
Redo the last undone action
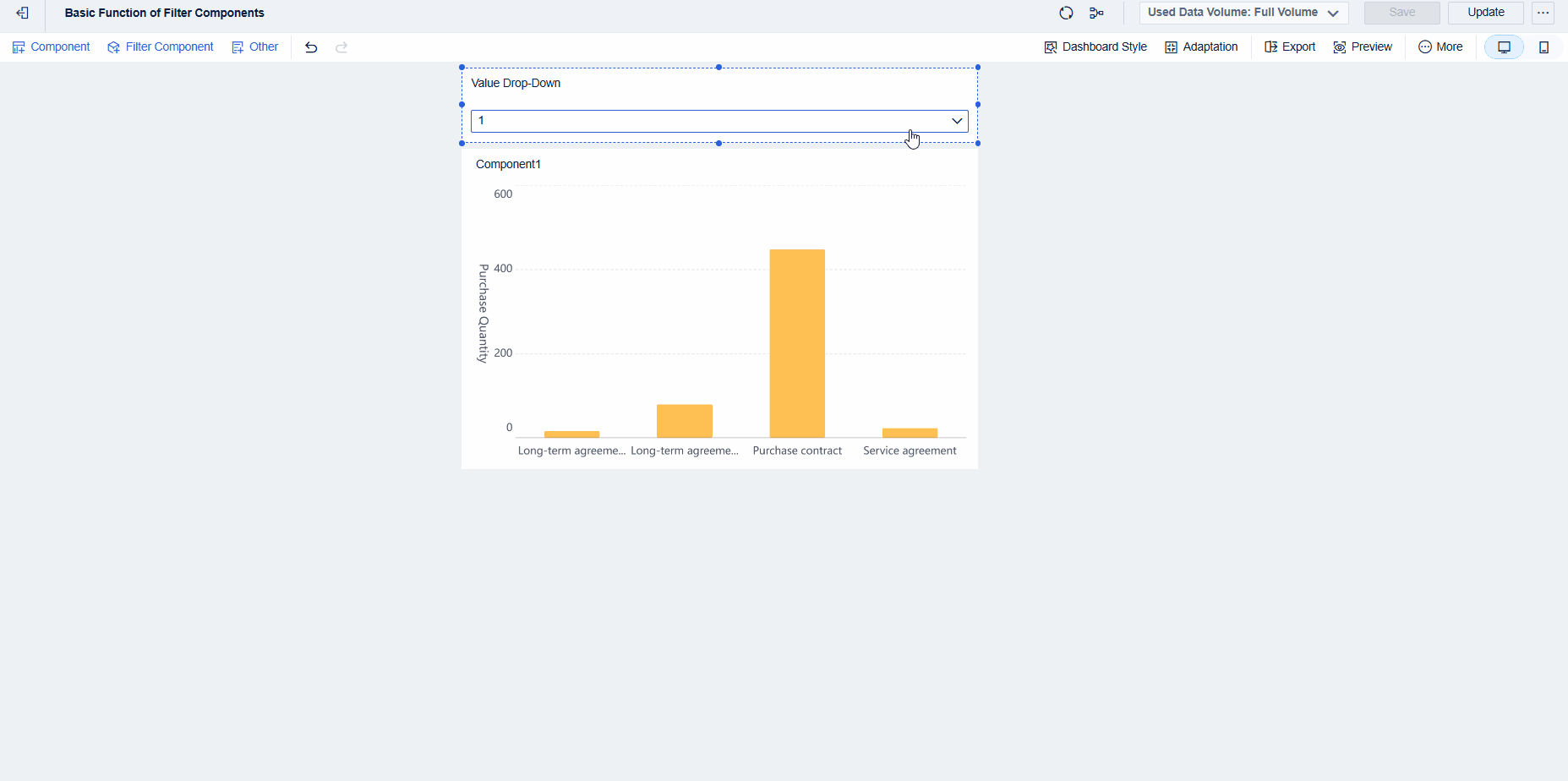point(341,47)
